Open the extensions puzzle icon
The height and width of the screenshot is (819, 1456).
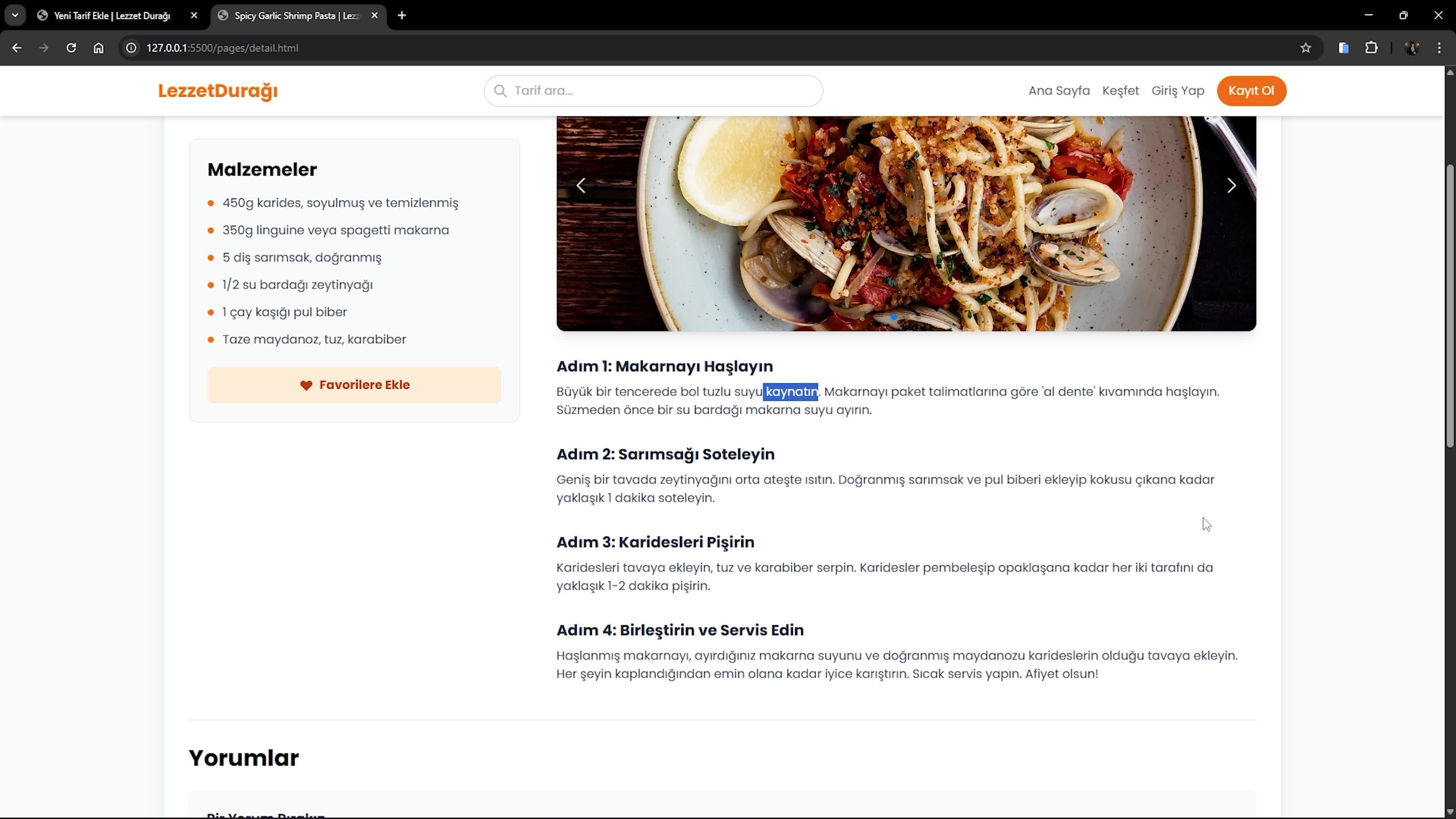[1371, 48]
